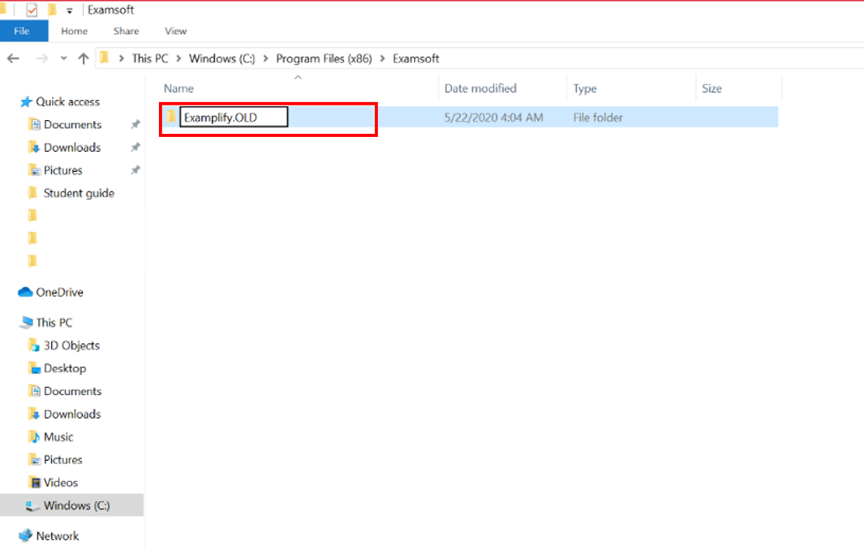
Task: Open the recent locations dropdown arrow
Action: point(64,58)
